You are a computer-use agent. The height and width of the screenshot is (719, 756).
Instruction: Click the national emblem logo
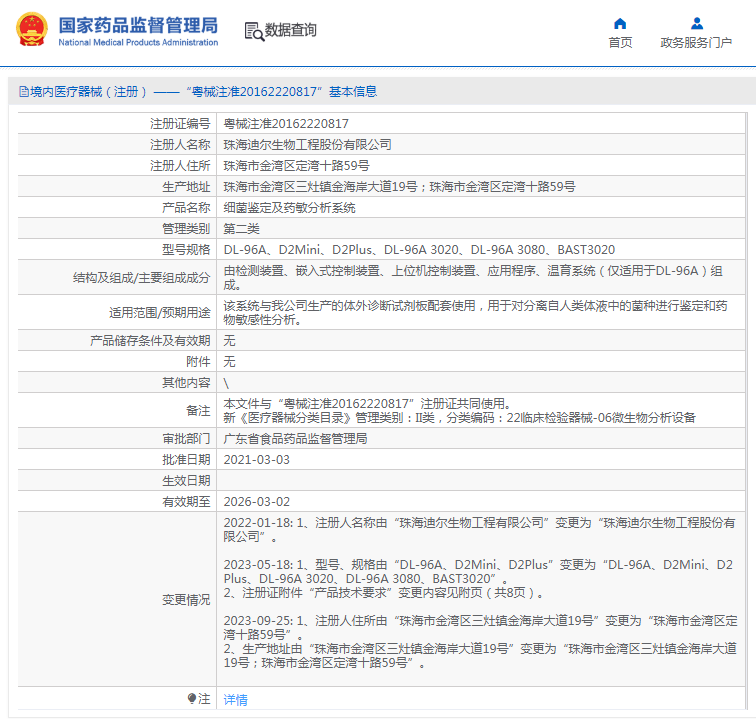point(32,29)
